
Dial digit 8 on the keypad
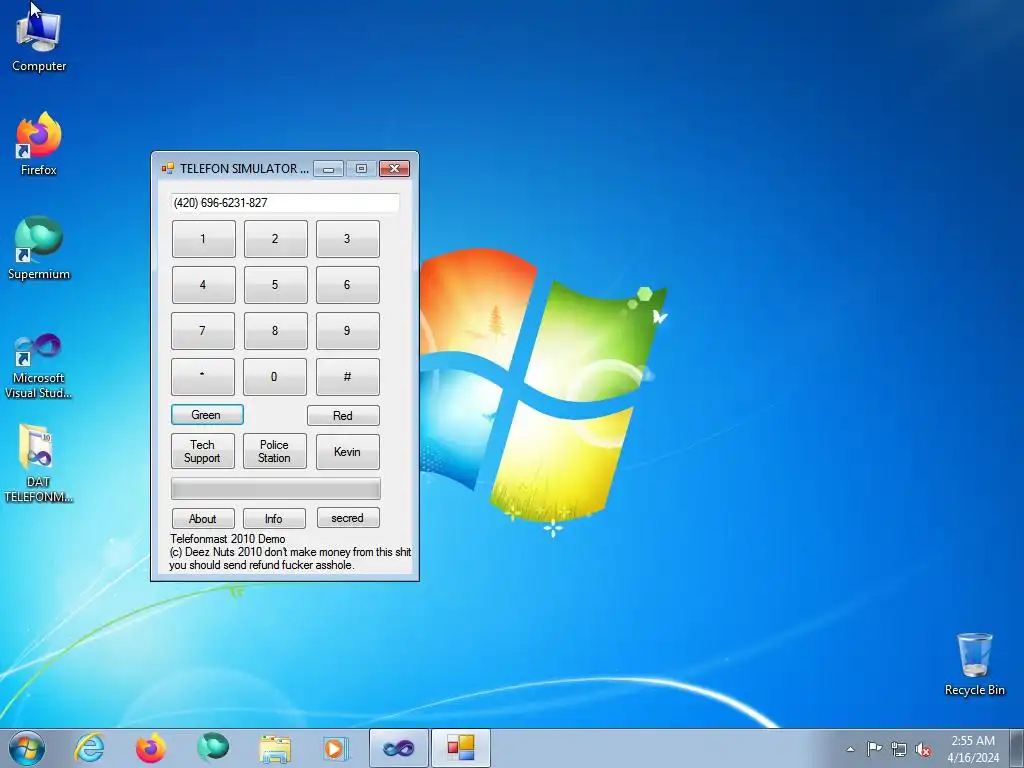(x=275, y=330)
